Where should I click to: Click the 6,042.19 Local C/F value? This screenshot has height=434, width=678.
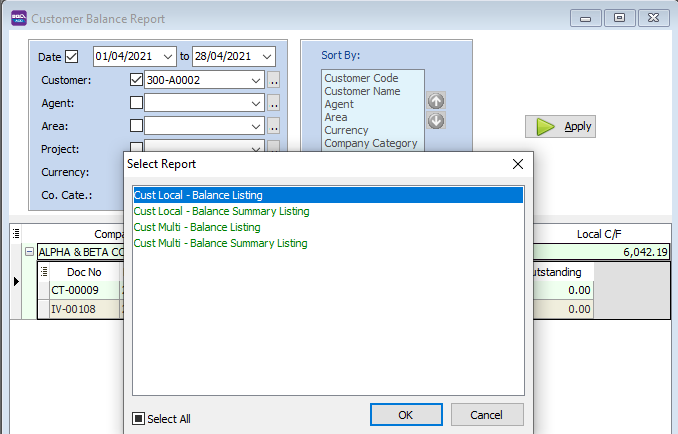(601, 252)
